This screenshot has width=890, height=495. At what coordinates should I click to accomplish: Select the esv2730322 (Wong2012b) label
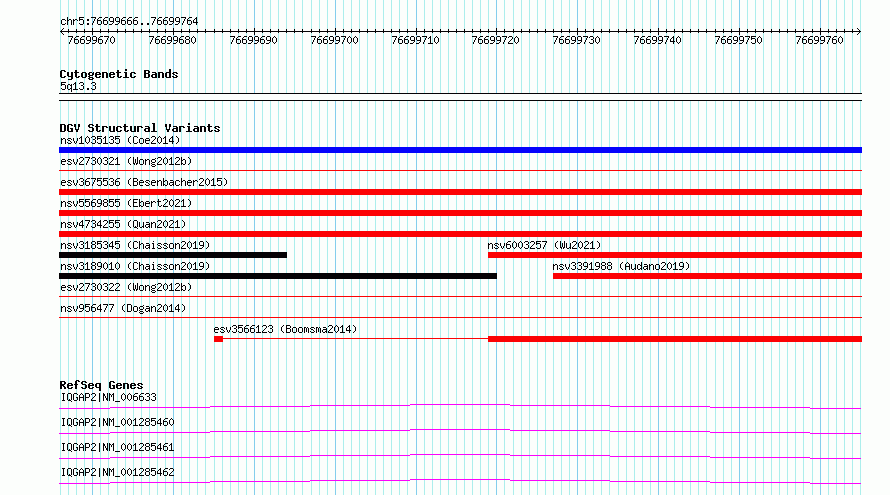point(126,287)
